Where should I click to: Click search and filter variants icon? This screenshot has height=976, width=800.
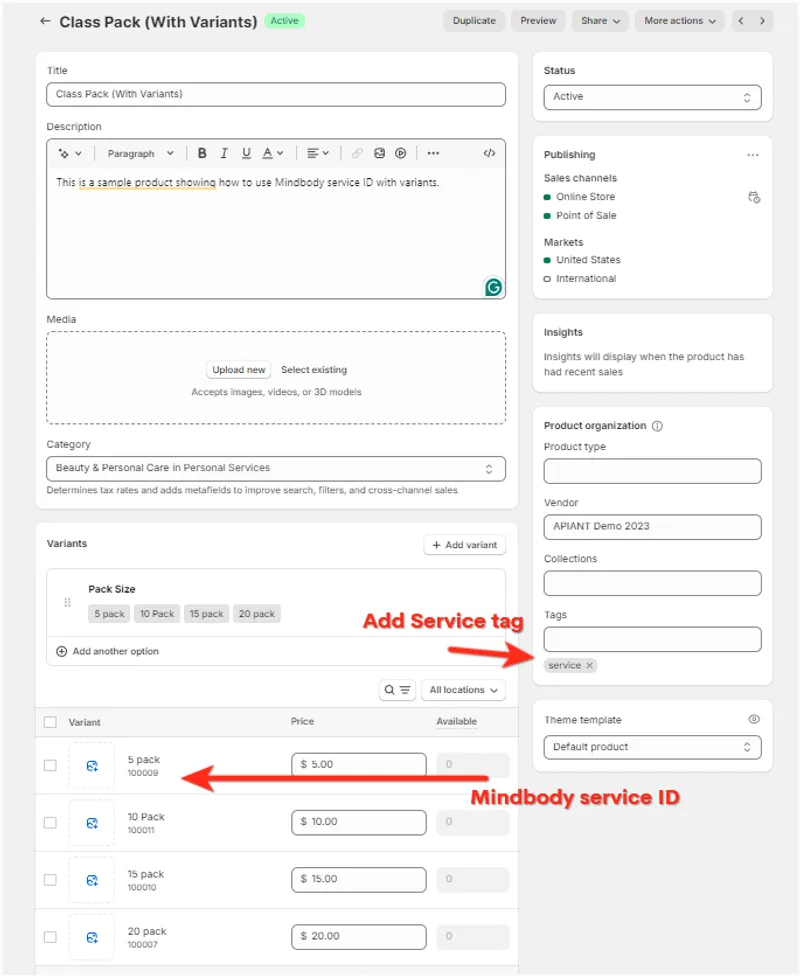[397, 690]
